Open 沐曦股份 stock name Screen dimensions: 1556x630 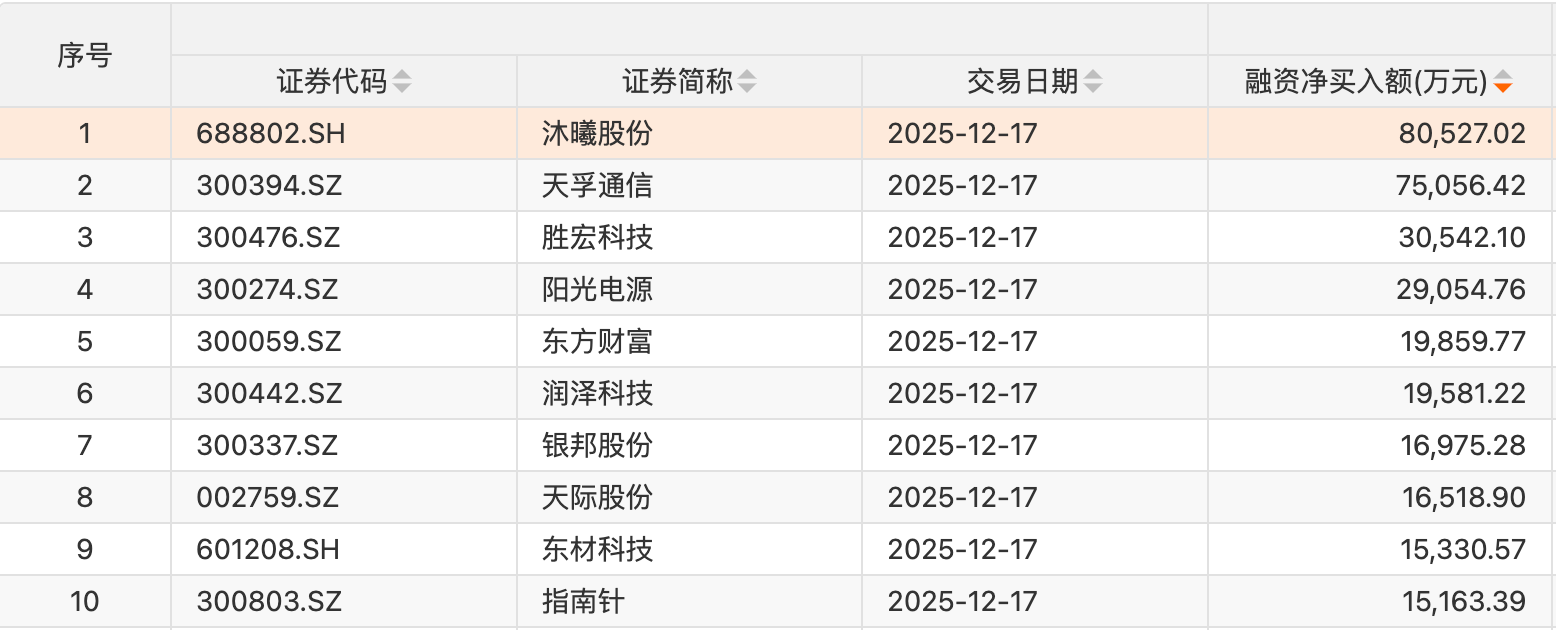pos(597,134)
